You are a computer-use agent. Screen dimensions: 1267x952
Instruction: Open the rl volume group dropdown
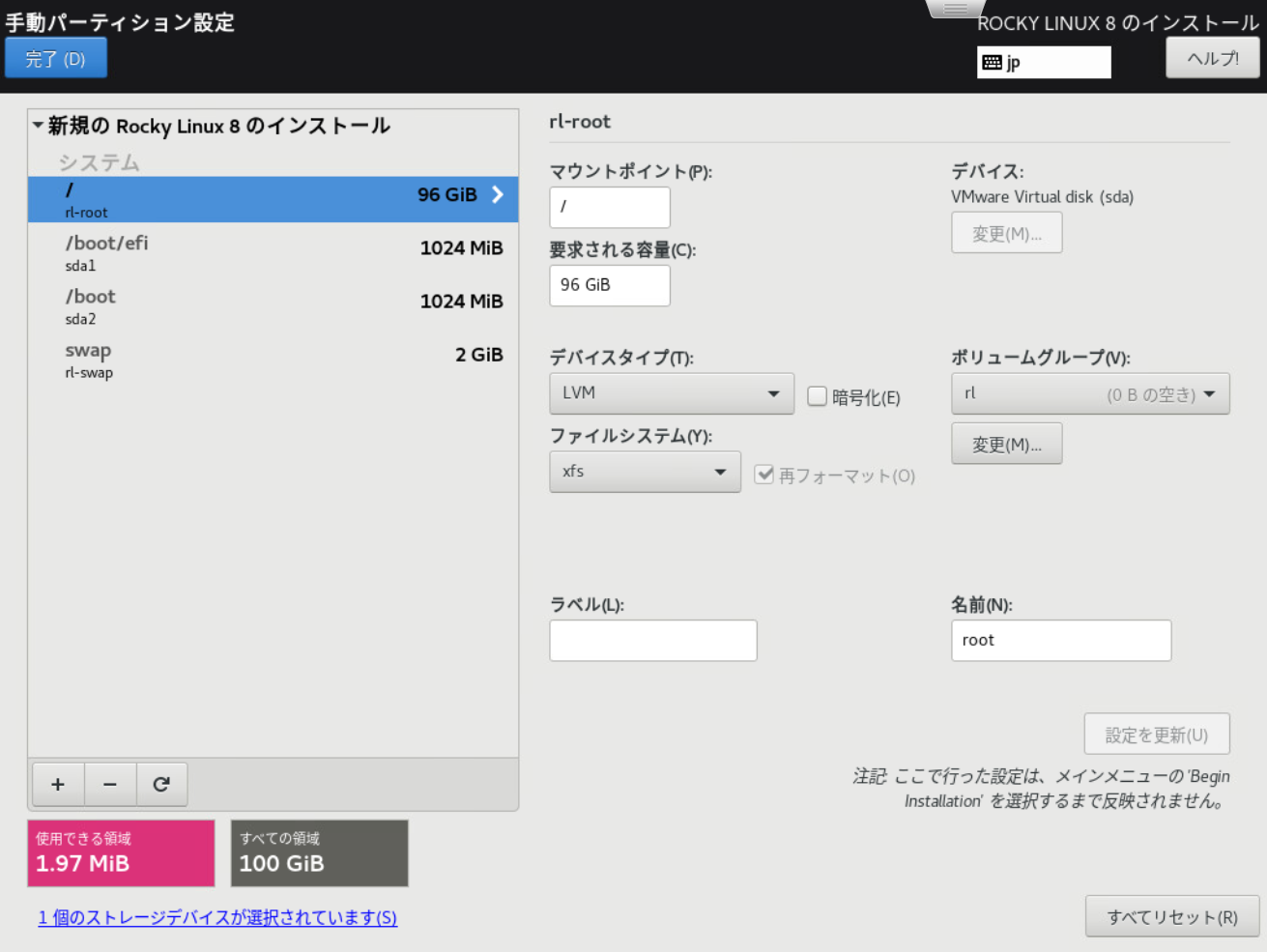(1089, 393)
